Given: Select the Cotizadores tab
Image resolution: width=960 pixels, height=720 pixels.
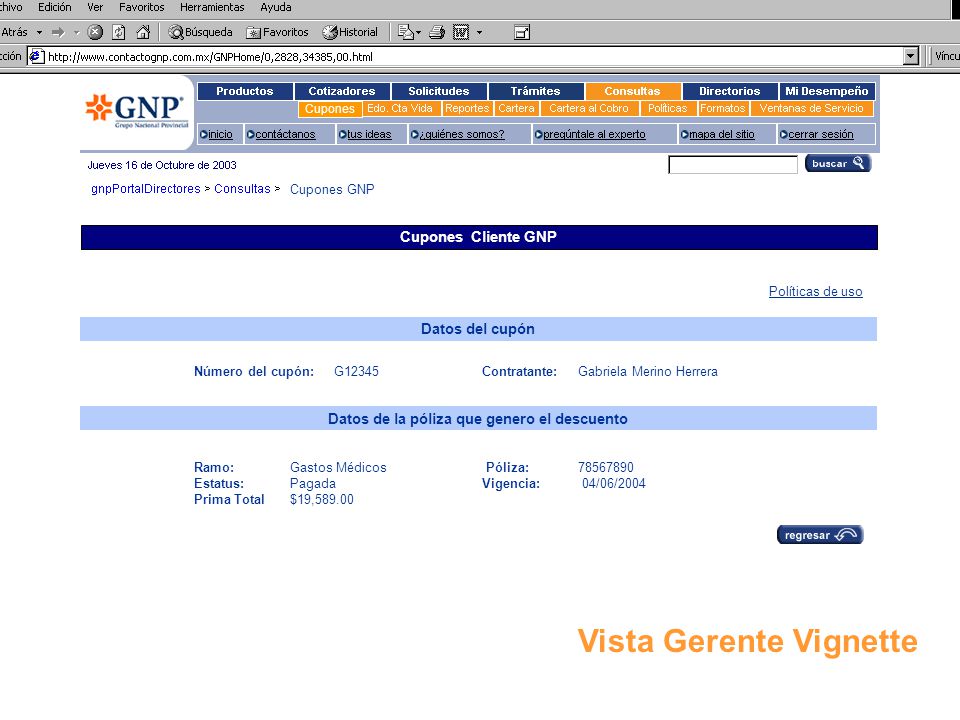Looking at the screenshot, I should coord(342,91).
